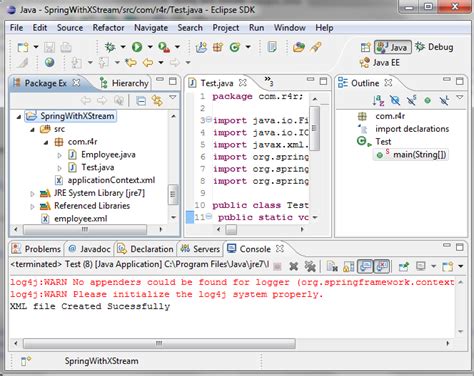Click the Run External Tools icon
The height and width of the screenshot is (376, 474).
tap(164, 47)
